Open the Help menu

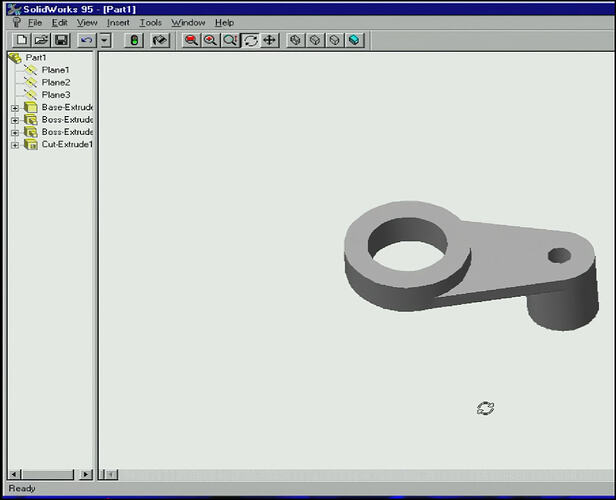[224, 23]
